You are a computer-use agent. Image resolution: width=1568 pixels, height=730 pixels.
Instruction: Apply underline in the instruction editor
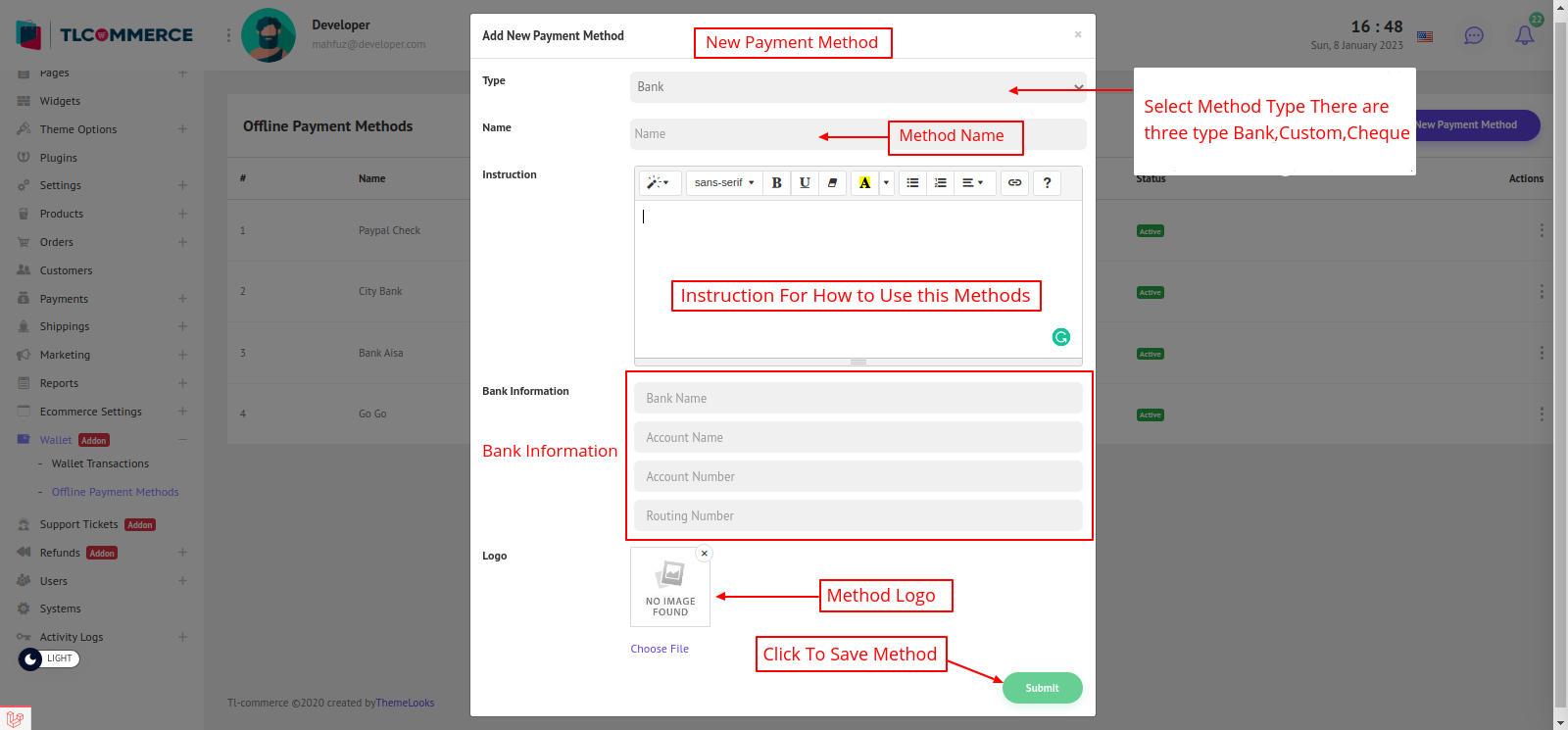click(805, 183)
